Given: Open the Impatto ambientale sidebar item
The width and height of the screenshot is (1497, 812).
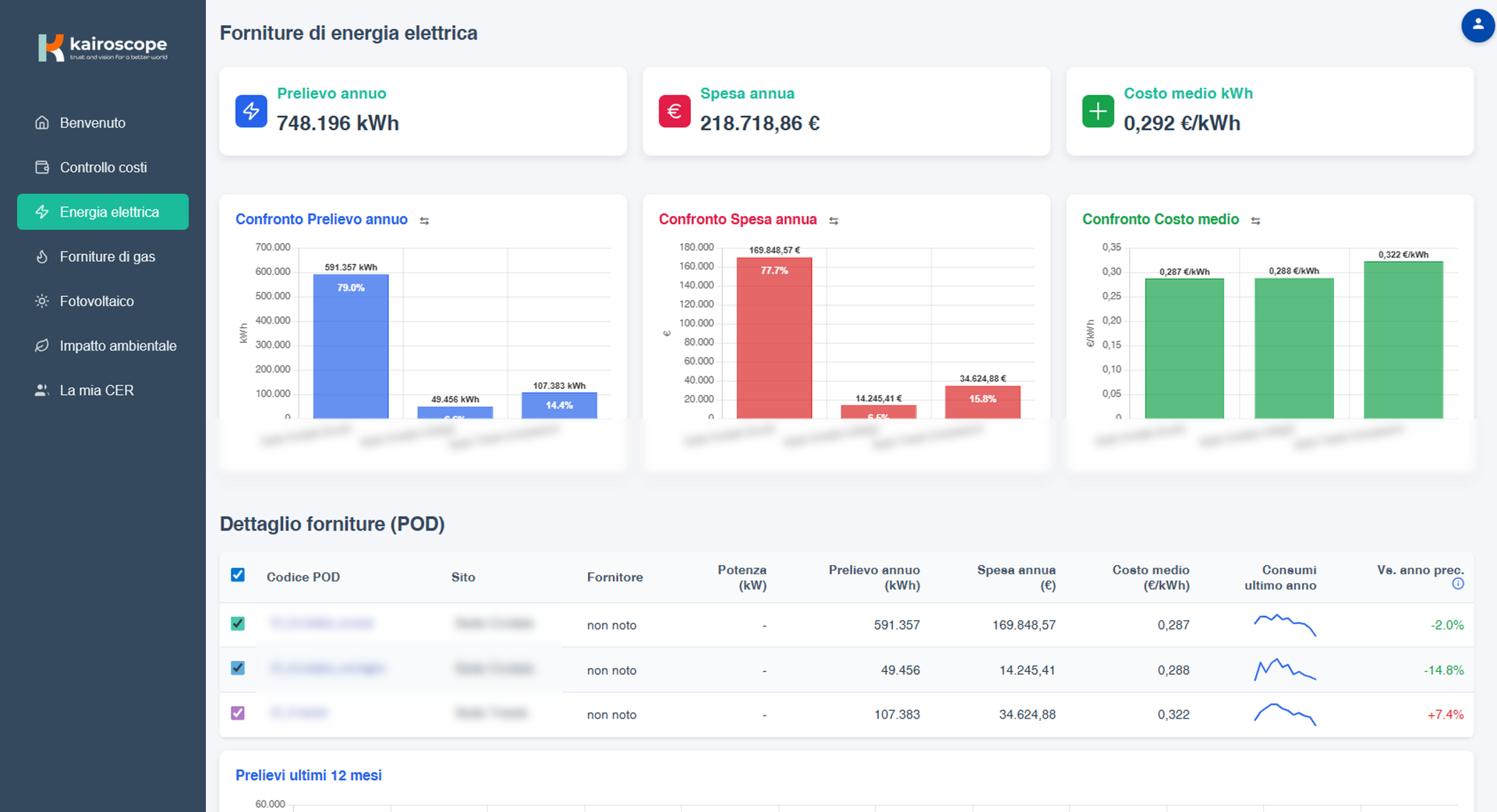Looking at the screenshot, I should (x=118, y=346).
